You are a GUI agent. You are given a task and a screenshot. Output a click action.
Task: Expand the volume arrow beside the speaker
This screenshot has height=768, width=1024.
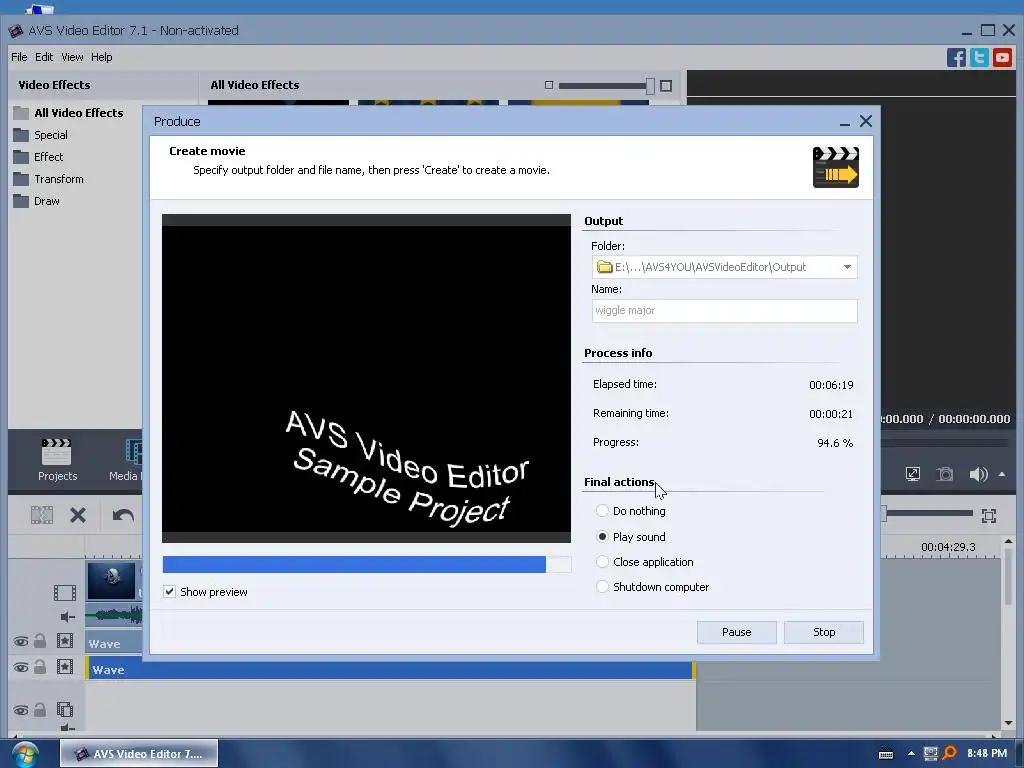[x=1002, y=474]
